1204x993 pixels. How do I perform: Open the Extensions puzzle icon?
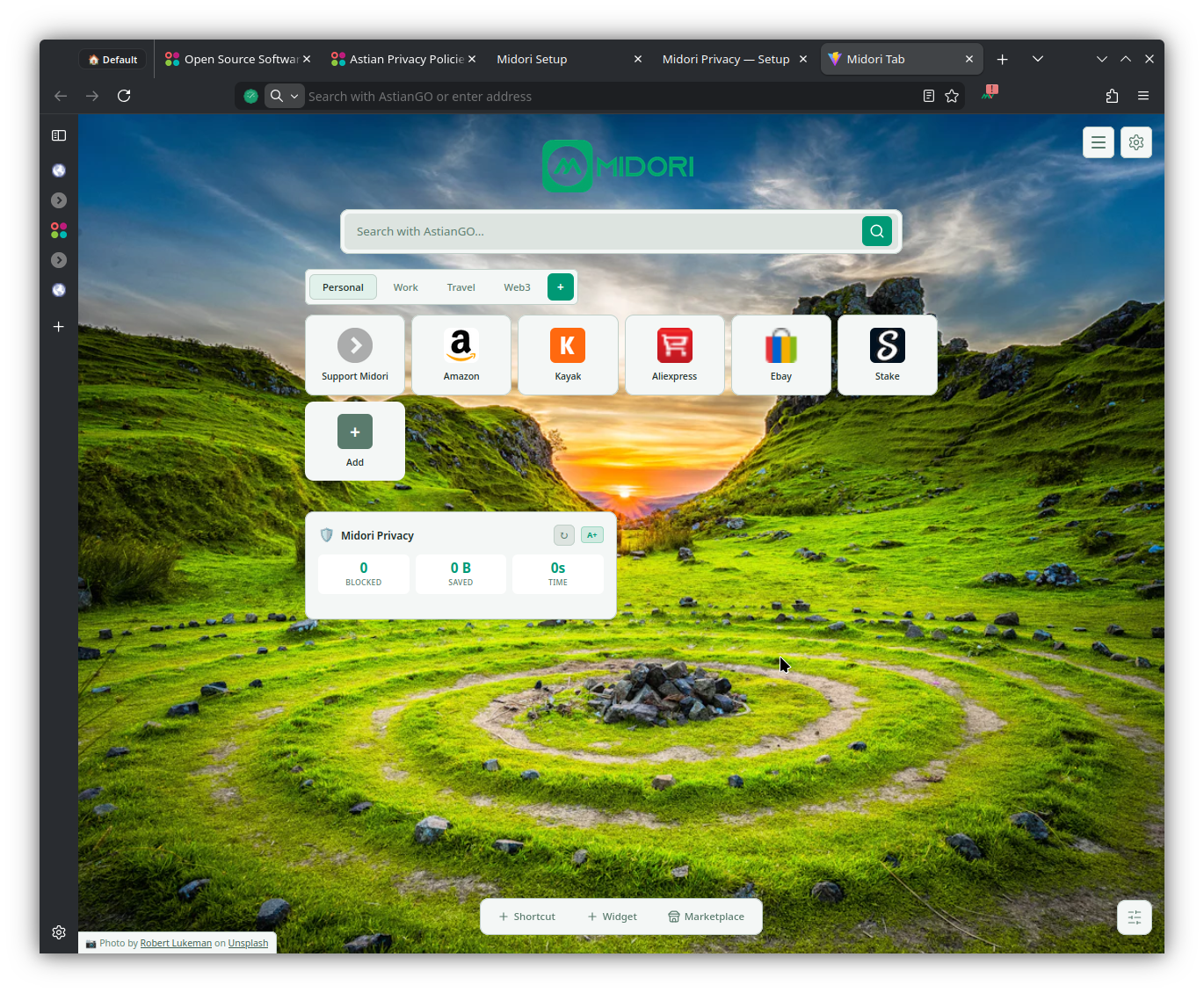tap(1112, 96)
